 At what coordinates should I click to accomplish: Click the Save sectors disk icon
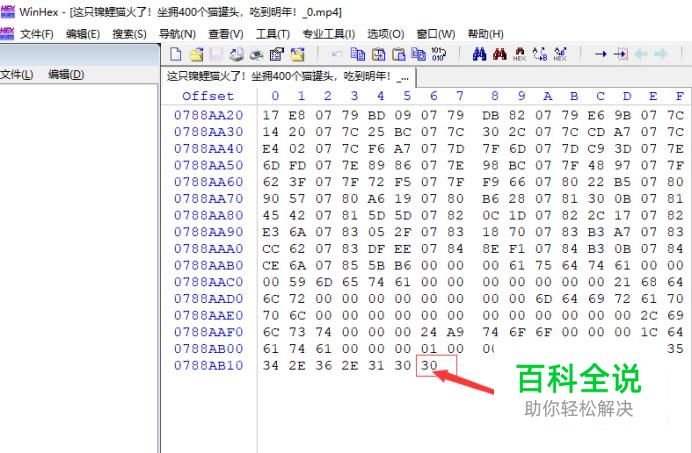click(x=237, y=54)
